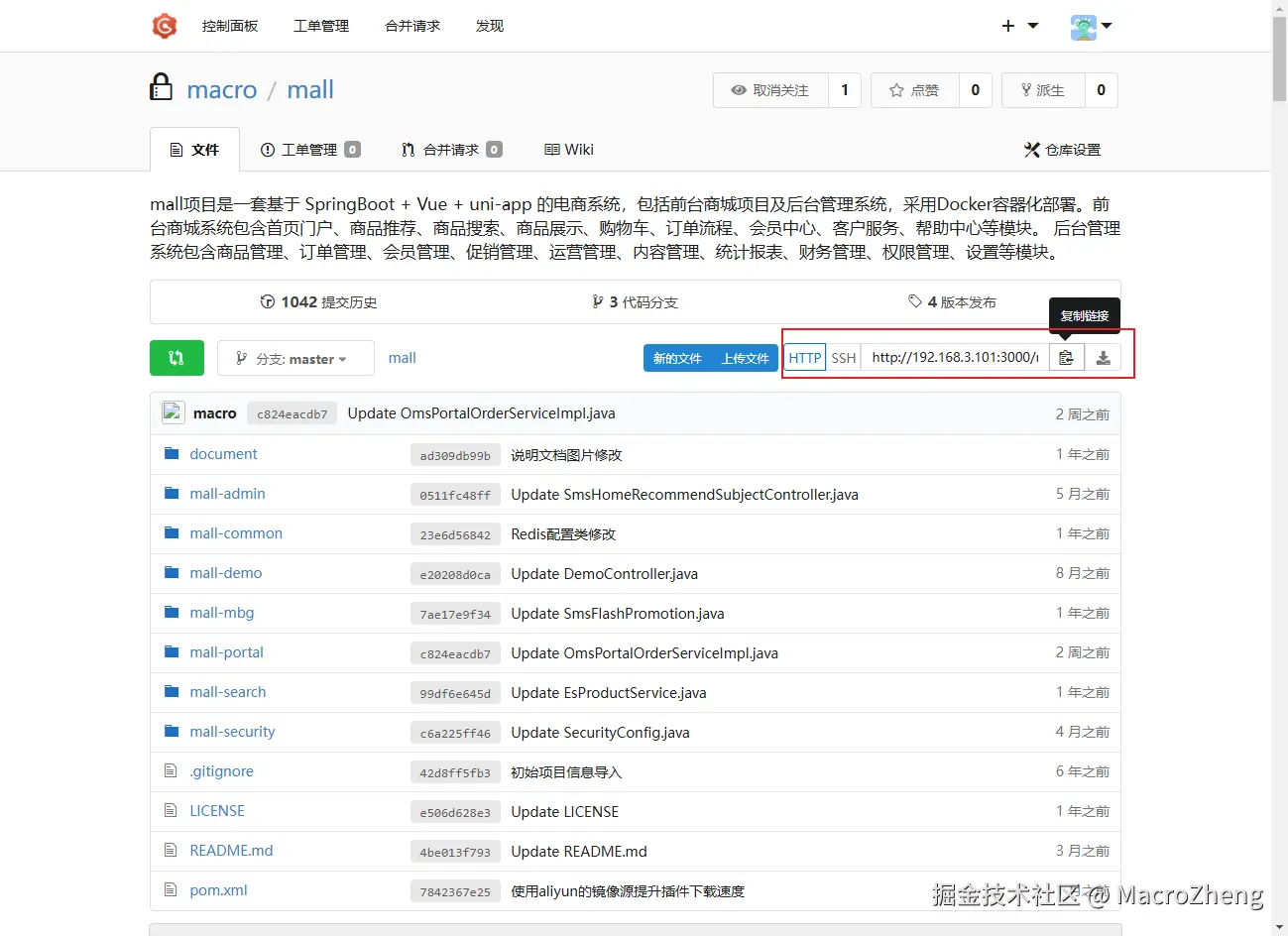
Task: Click the clone URL input field
Action: click(956, 358)
